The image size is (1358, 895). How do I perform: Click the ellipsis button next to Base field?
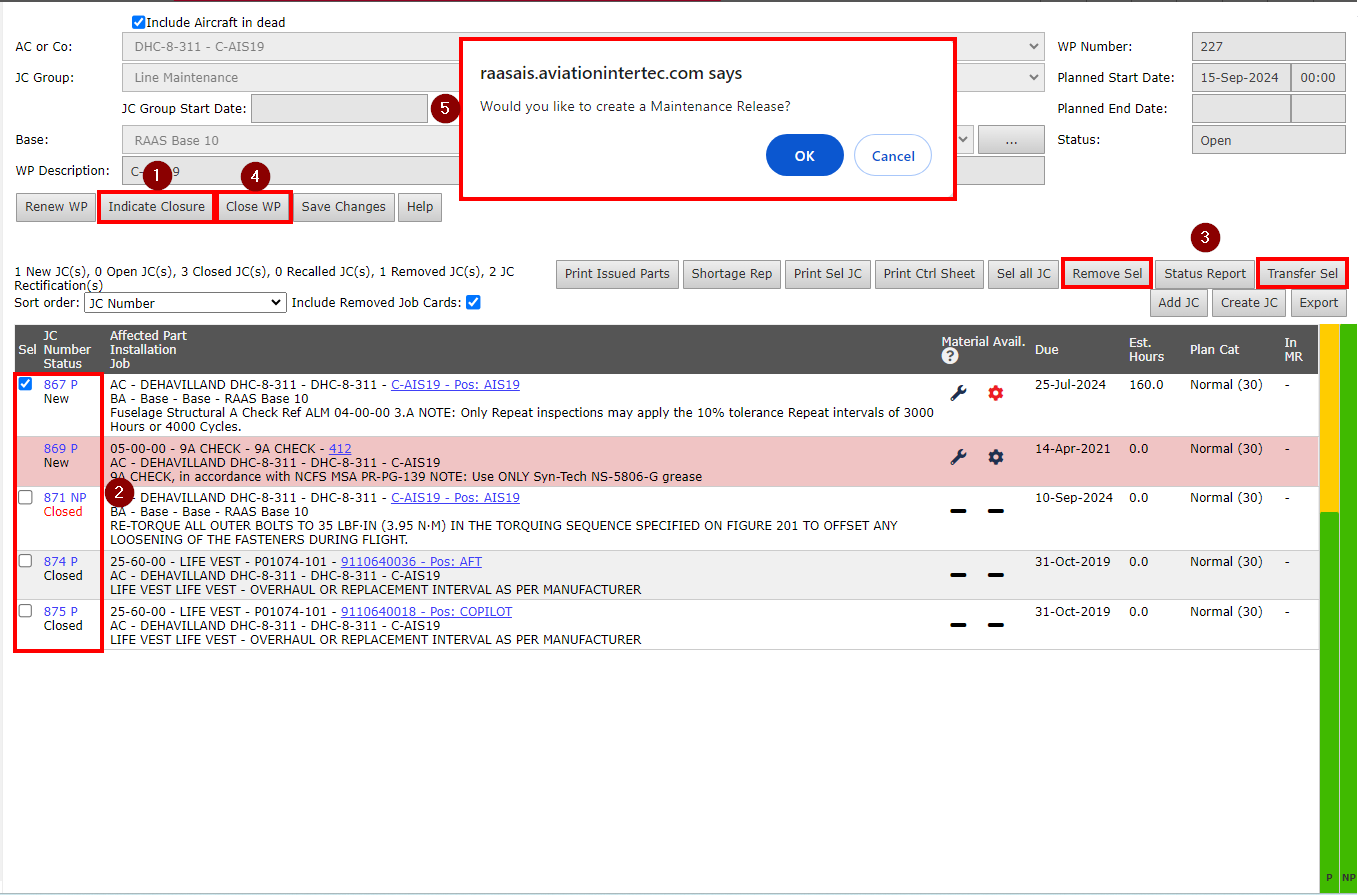pos(1011,141)
